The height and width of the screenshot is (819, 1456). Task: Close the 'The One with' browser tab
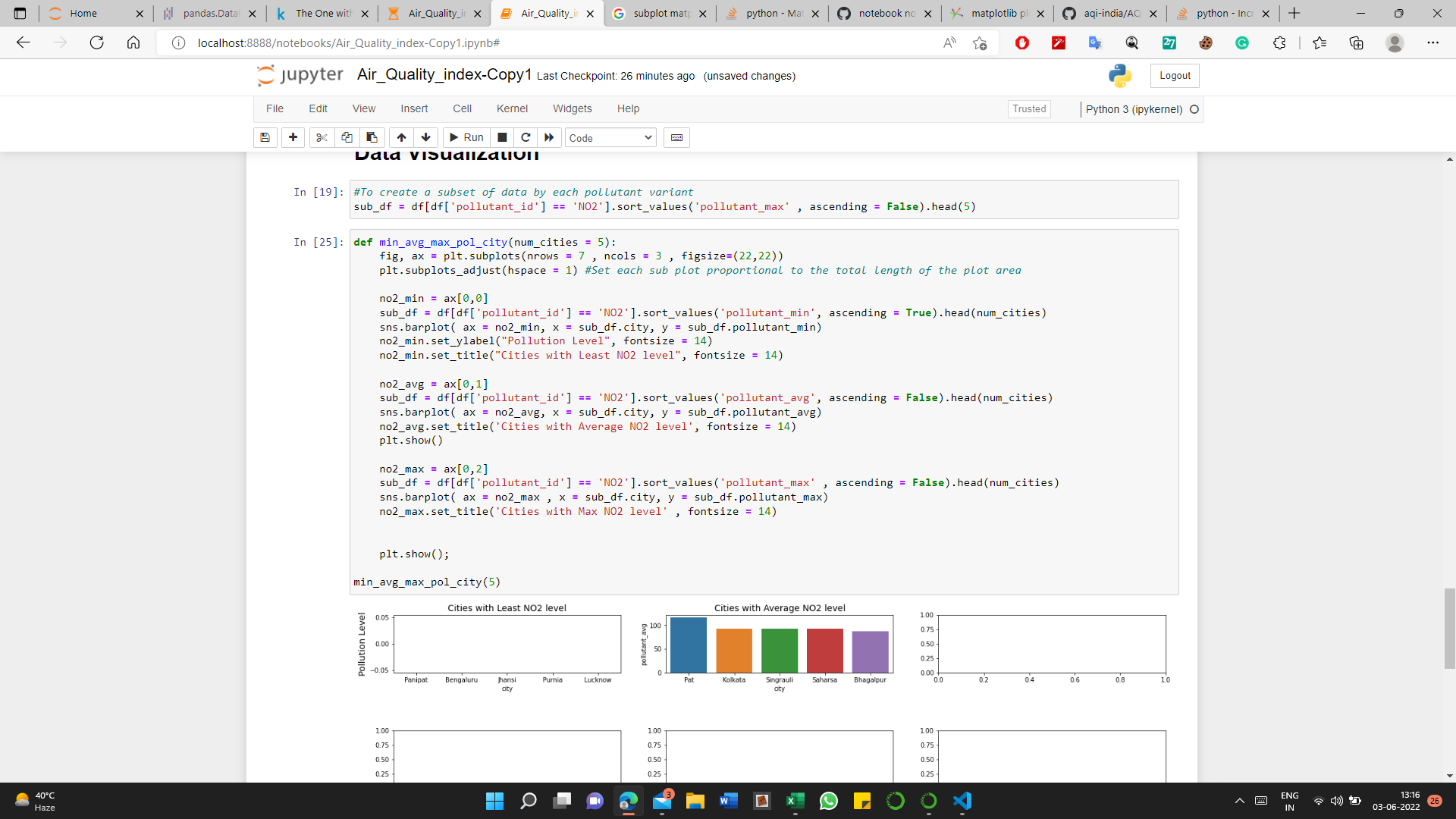(x=365, y=14)
